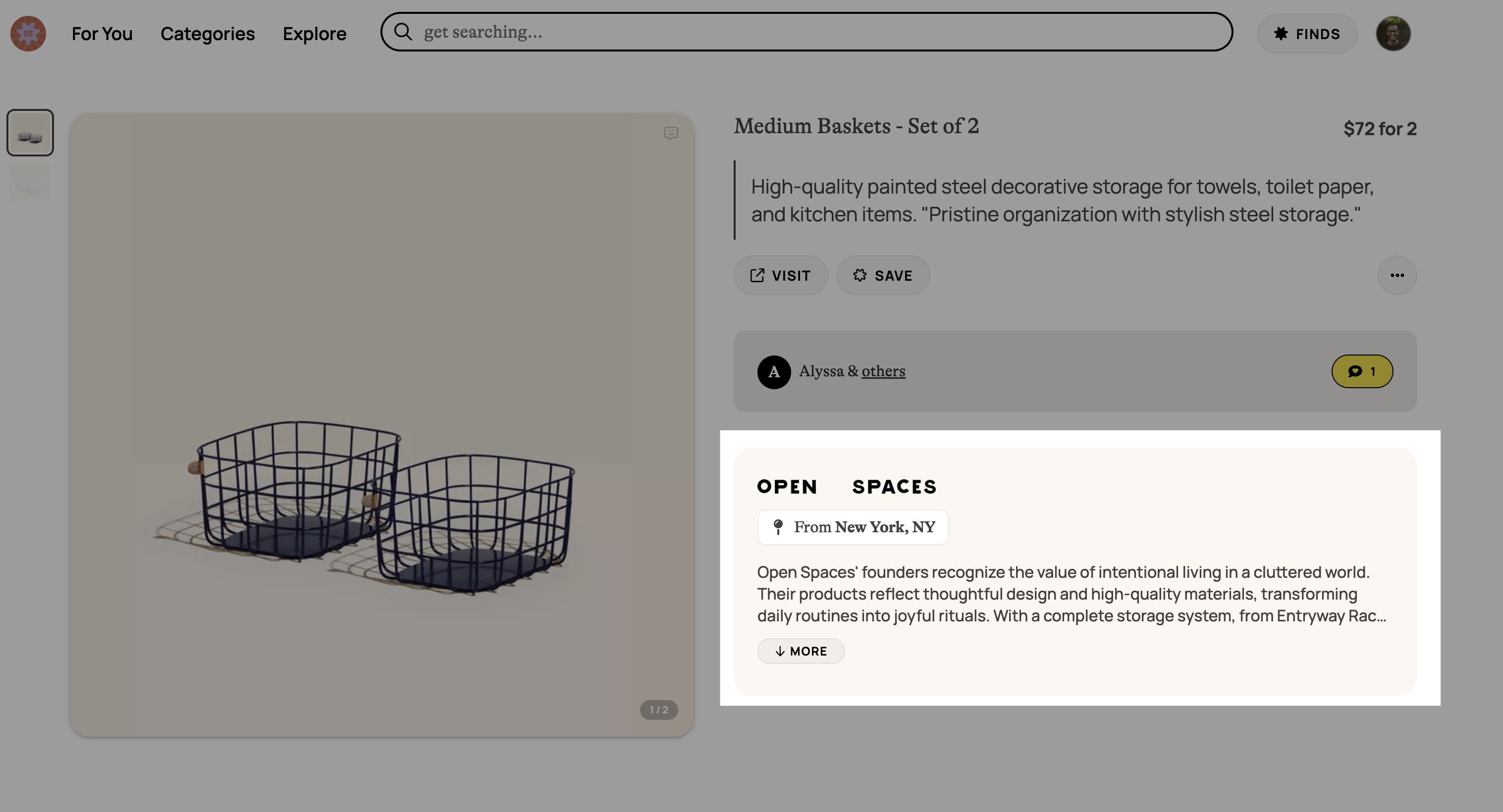Click the VISIT button
The width and height of the screenshot is (1503, 812).
click(780, 275)
